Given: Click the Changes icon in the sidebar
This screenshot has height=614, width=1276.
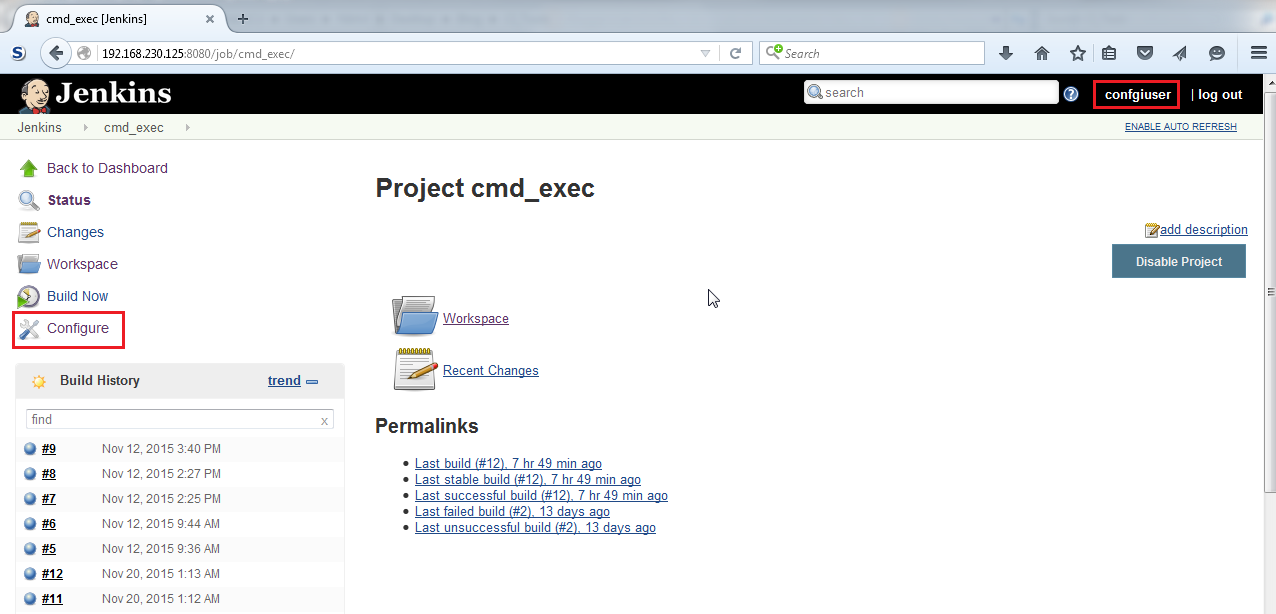Looking at the screenshot, I should click(x=28, y=231).
